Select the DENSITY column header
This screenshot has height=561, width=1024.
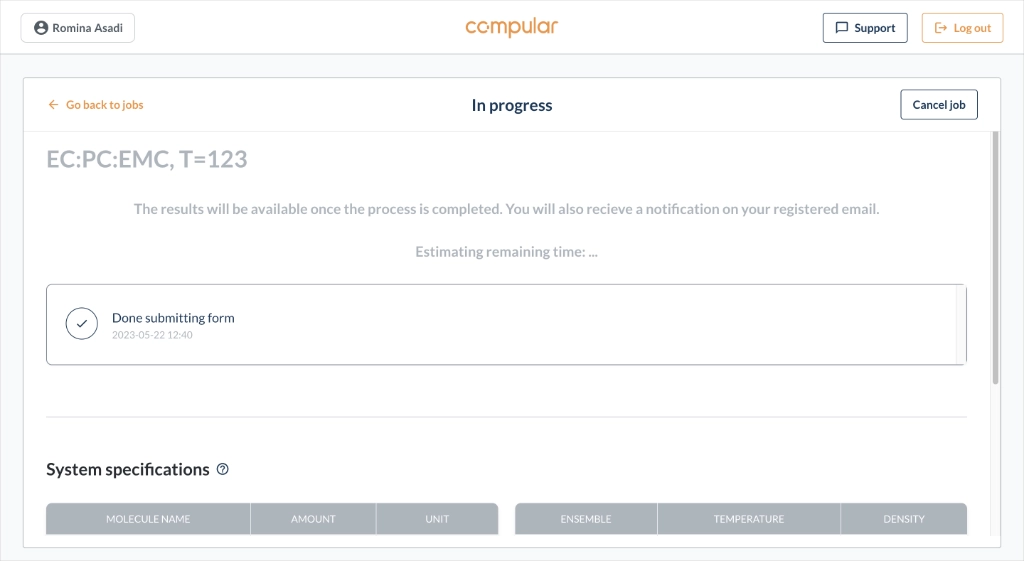(x=904, y=519)
